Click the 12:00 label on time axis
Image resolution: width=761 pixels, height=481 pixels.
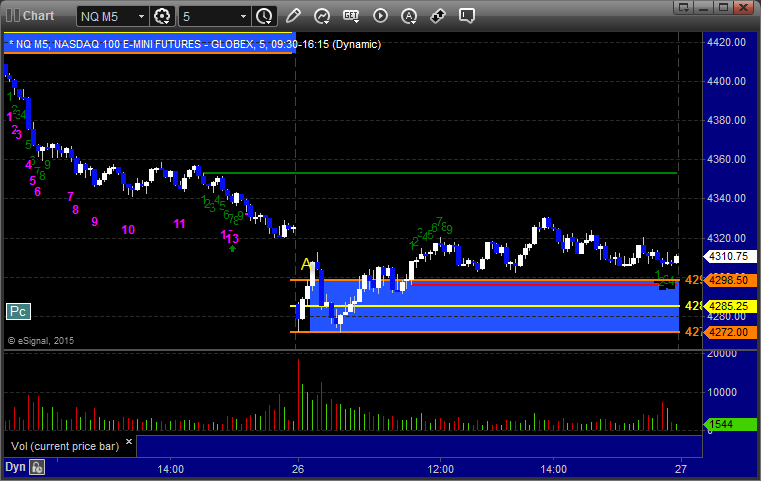441,469
